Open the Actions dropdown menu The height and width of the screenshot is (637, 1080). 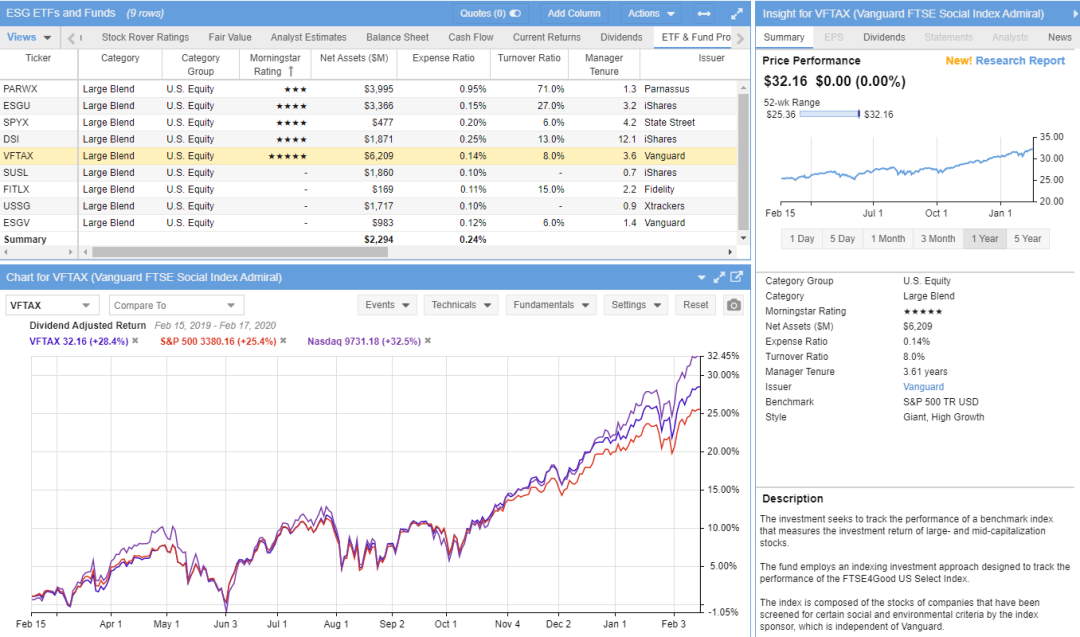click(x=650, y=13)
